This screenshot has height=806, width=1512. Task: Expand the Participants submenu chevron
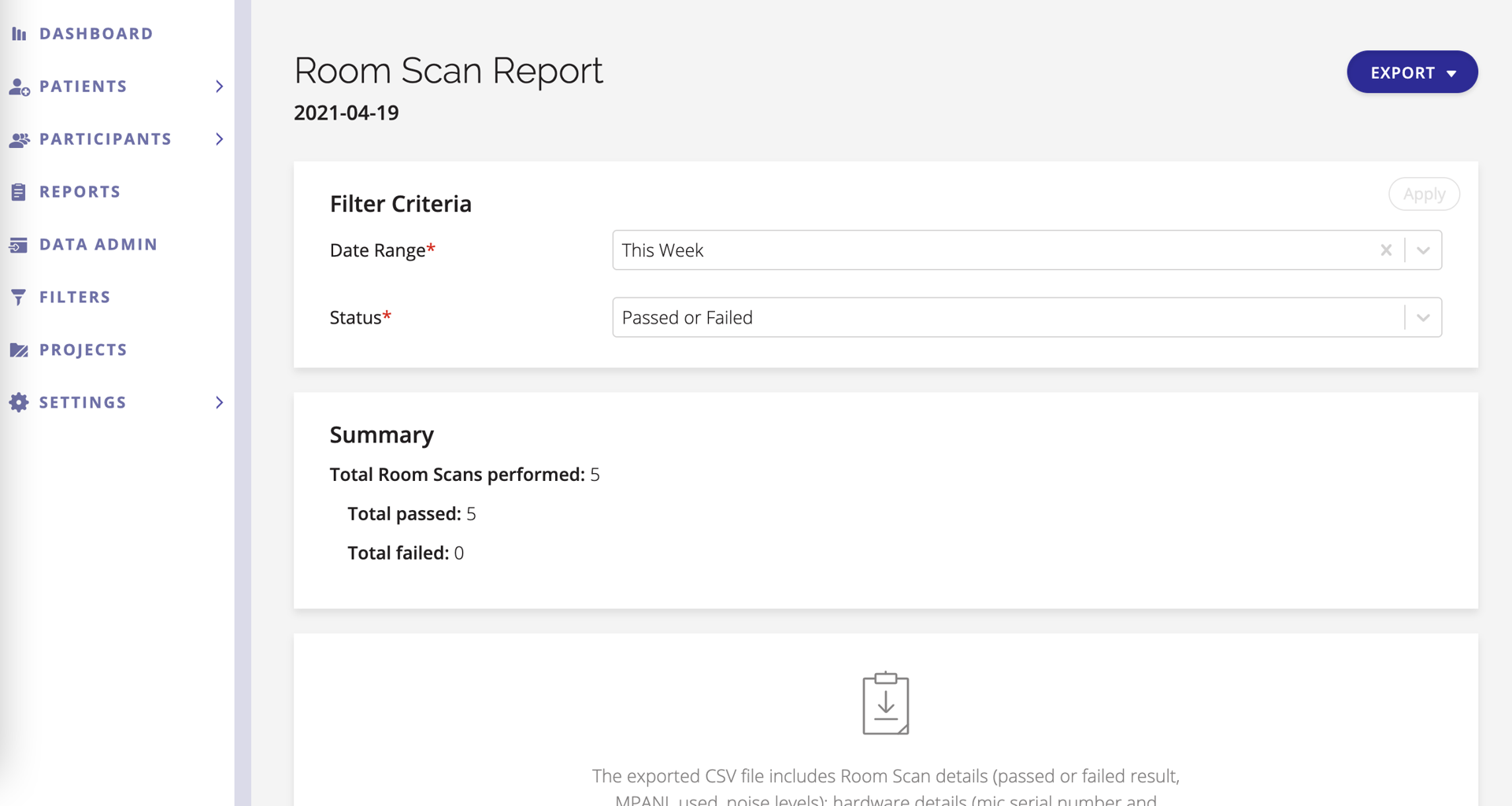[x=220, y=139]
